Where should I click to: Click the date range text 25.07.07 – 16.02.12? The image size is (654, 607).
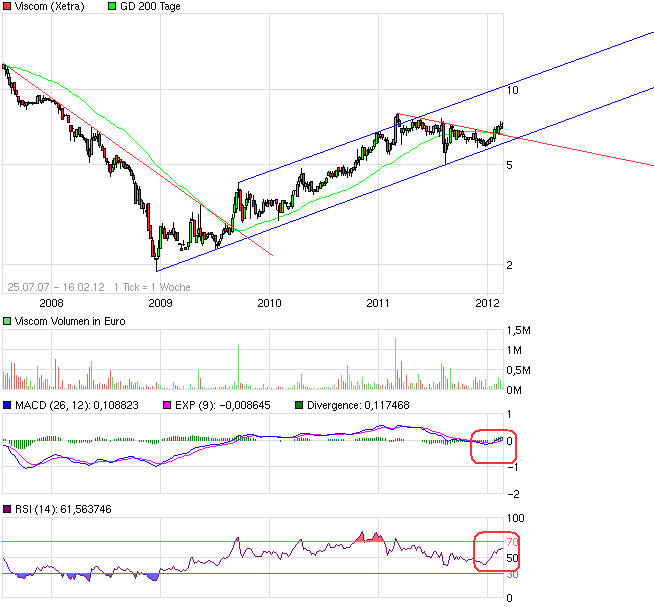click(56, 286)
